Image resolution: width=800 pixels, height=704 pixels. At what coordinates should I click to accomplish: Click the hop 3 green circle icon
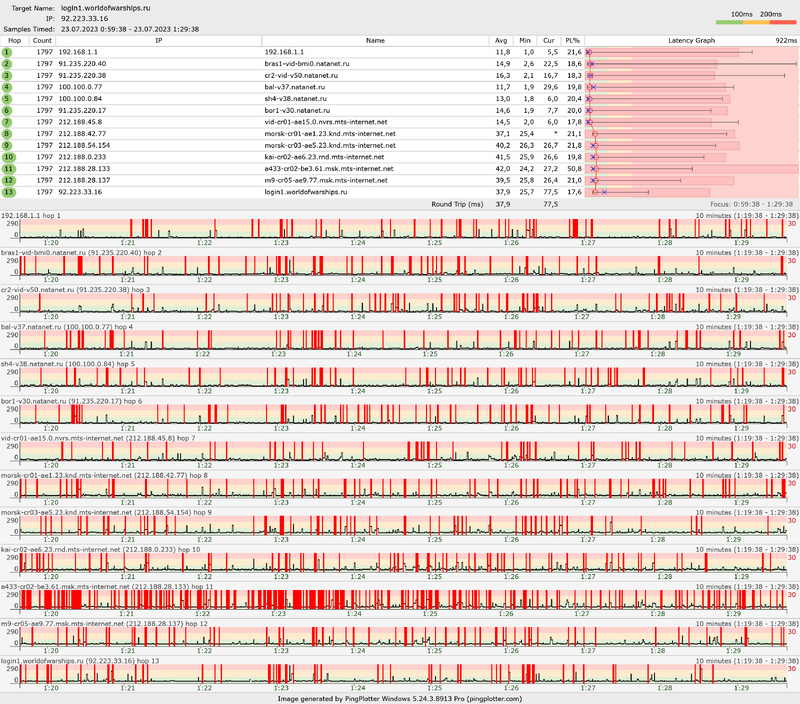[7, 76]
